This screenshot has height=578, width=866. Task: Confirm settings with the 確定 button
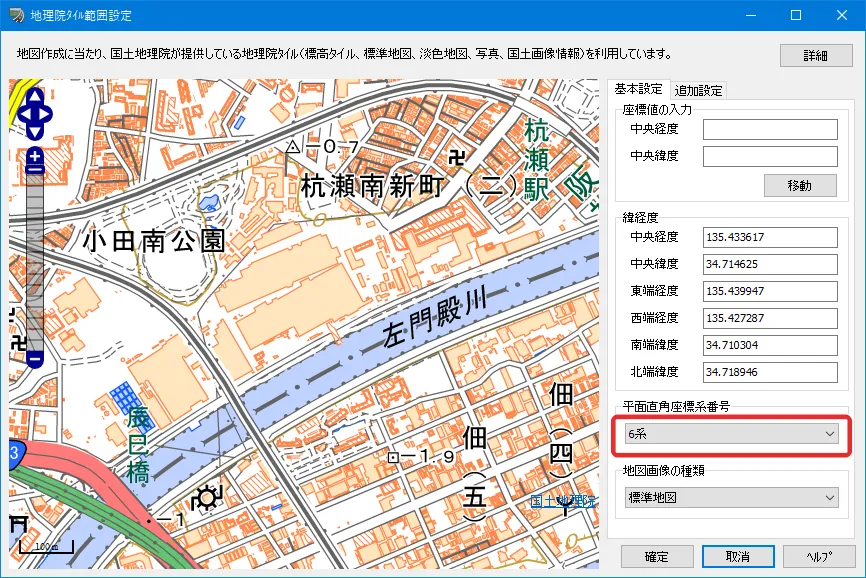[657, 556]
